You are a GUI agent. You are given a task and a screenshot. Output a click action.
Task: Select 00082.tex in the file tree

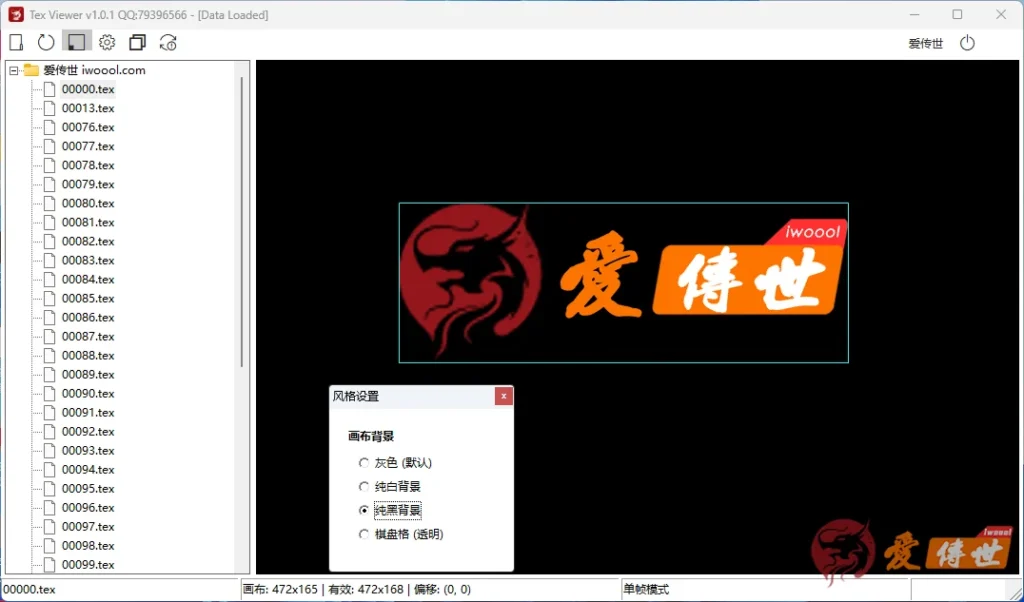click(x=88, y=241)
